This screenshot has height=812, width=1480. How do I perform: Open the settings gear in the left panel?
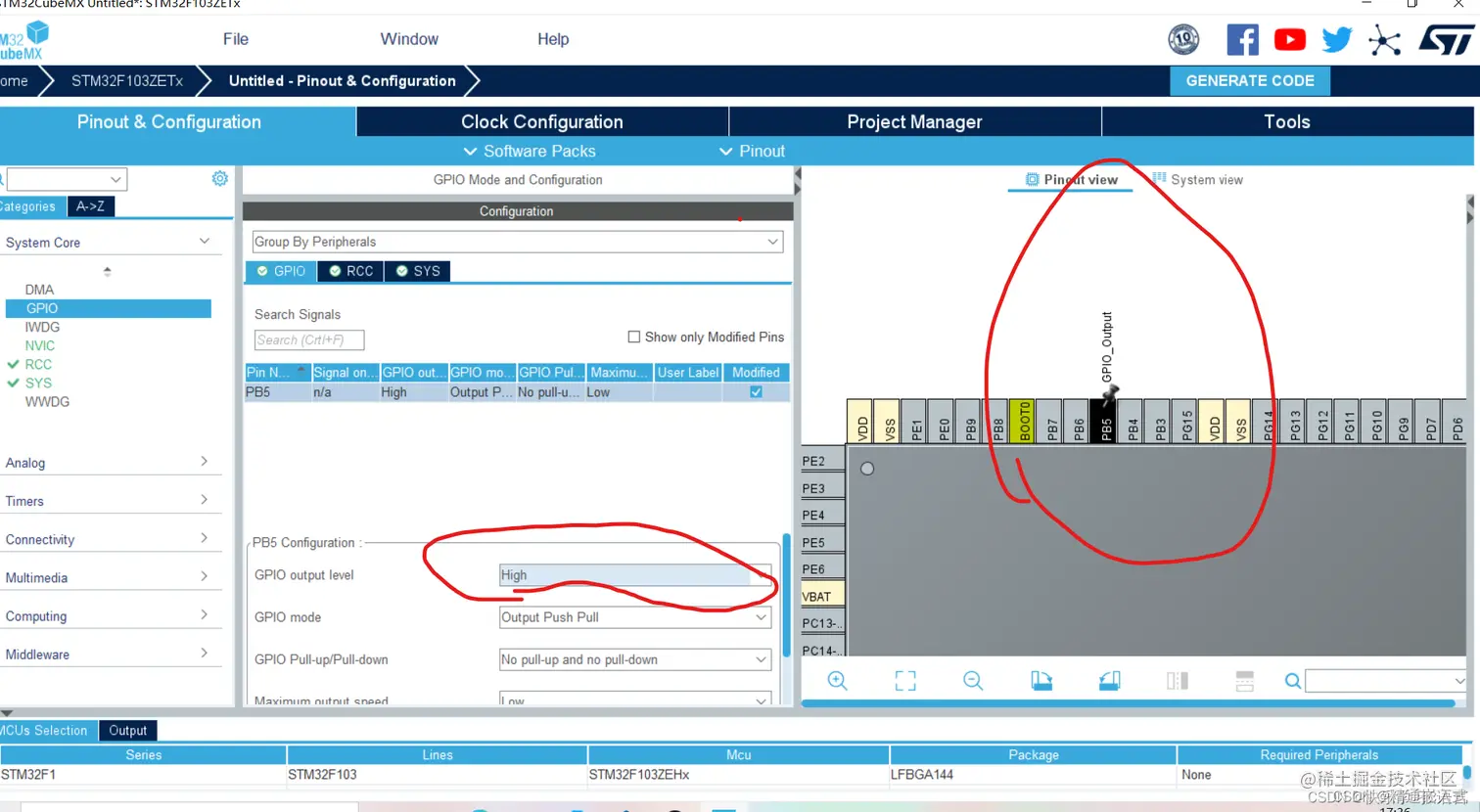pyautogui.click(x=220, y=178)
